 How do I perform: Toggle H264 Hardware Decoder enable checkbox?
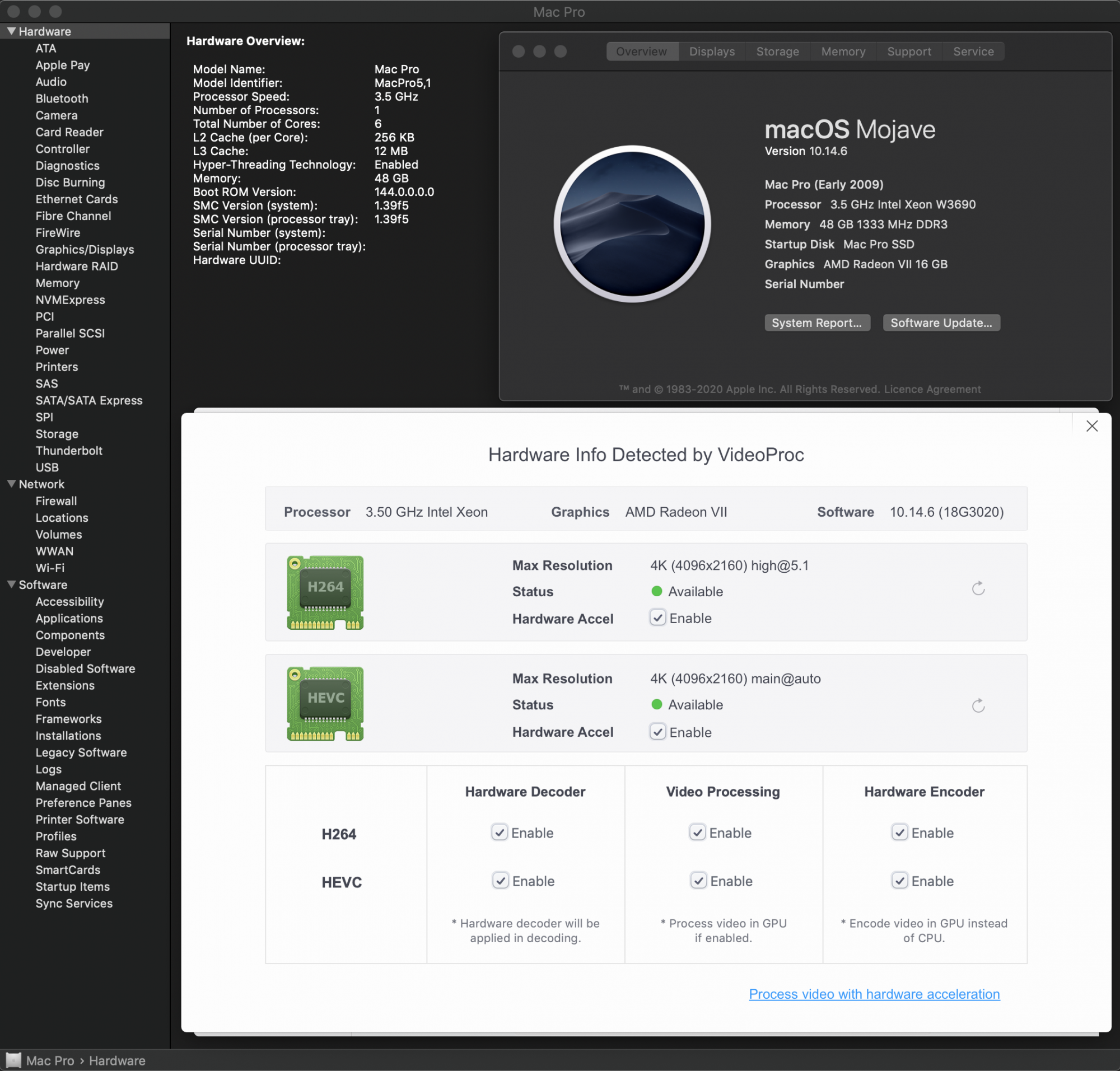(x=499, y=832)
